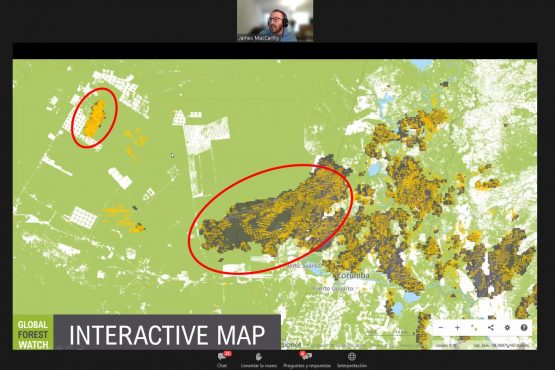The height and width of the screenshot is (370, 555).
Task: Click the Puerto Quijarro place label
Action: (x=333, y=289)
